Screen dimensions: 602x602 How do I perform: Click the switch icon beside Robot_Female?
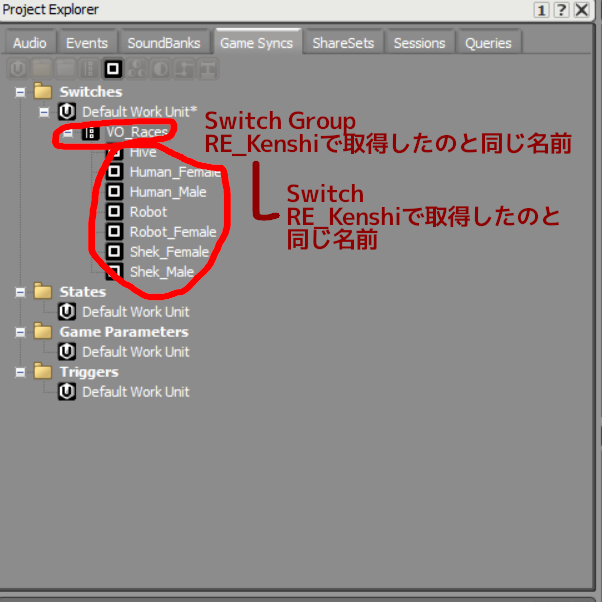click(114, 231)
